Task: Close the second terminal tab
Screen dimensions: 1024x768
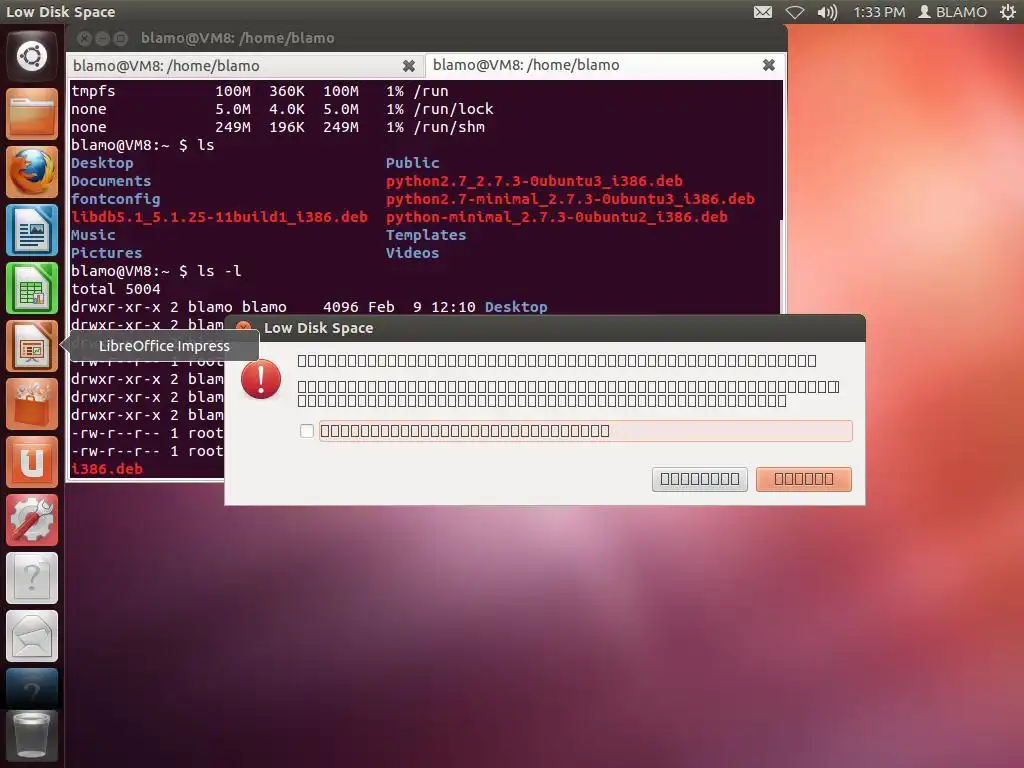Action: 769,65
